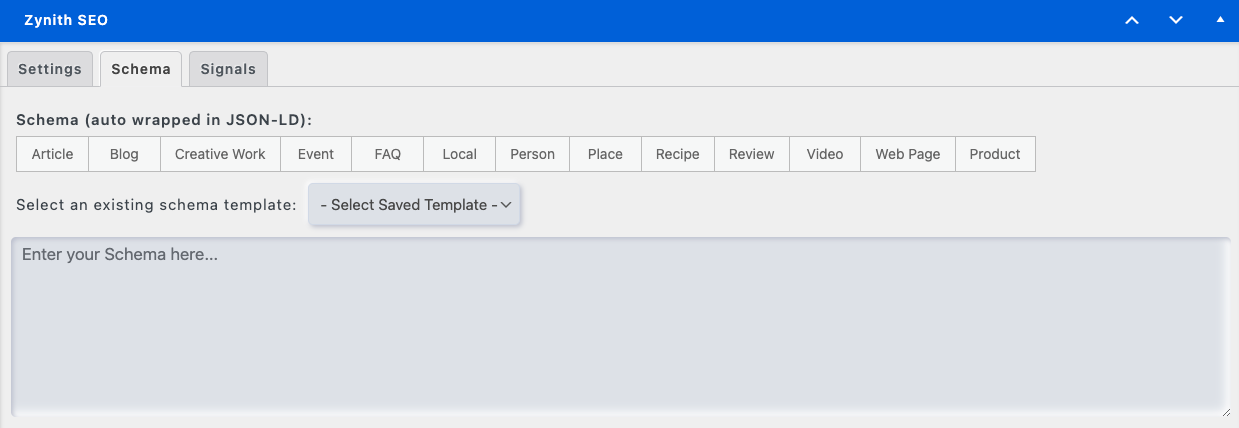Select the Video schema button
Screen dimensions: 1239x428
point(825,154)
